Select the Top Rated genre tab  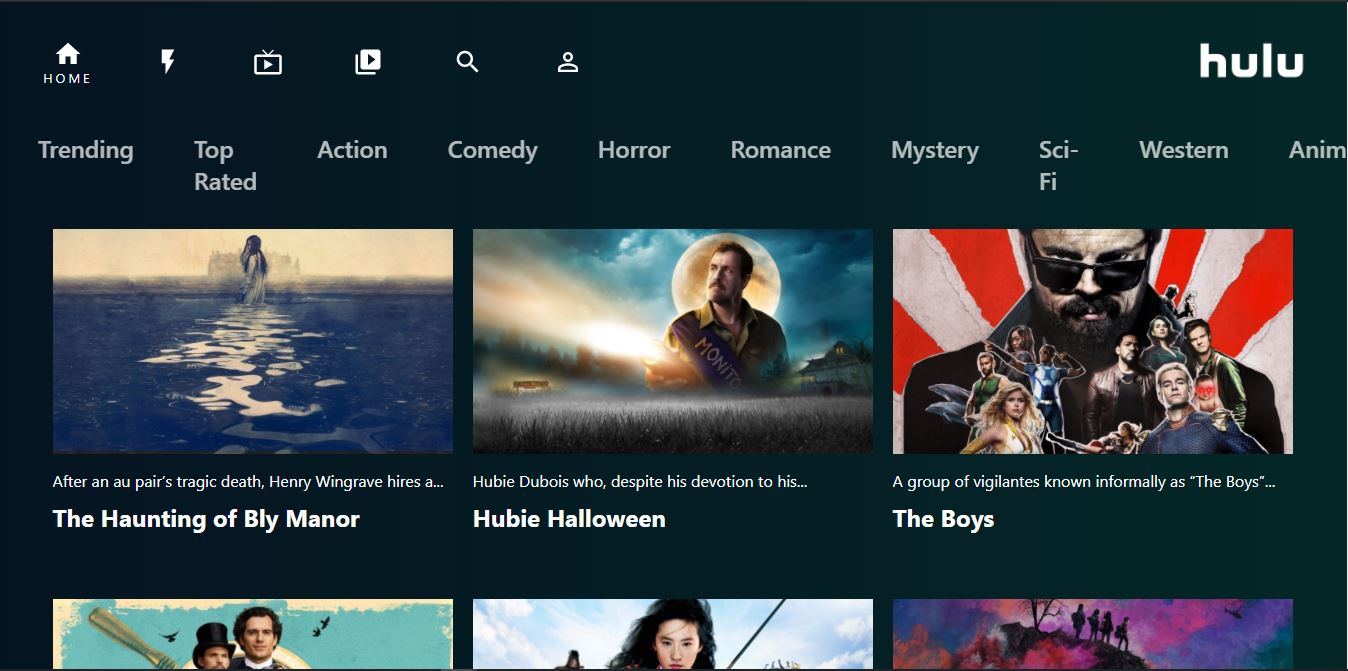tap(225, 166)
